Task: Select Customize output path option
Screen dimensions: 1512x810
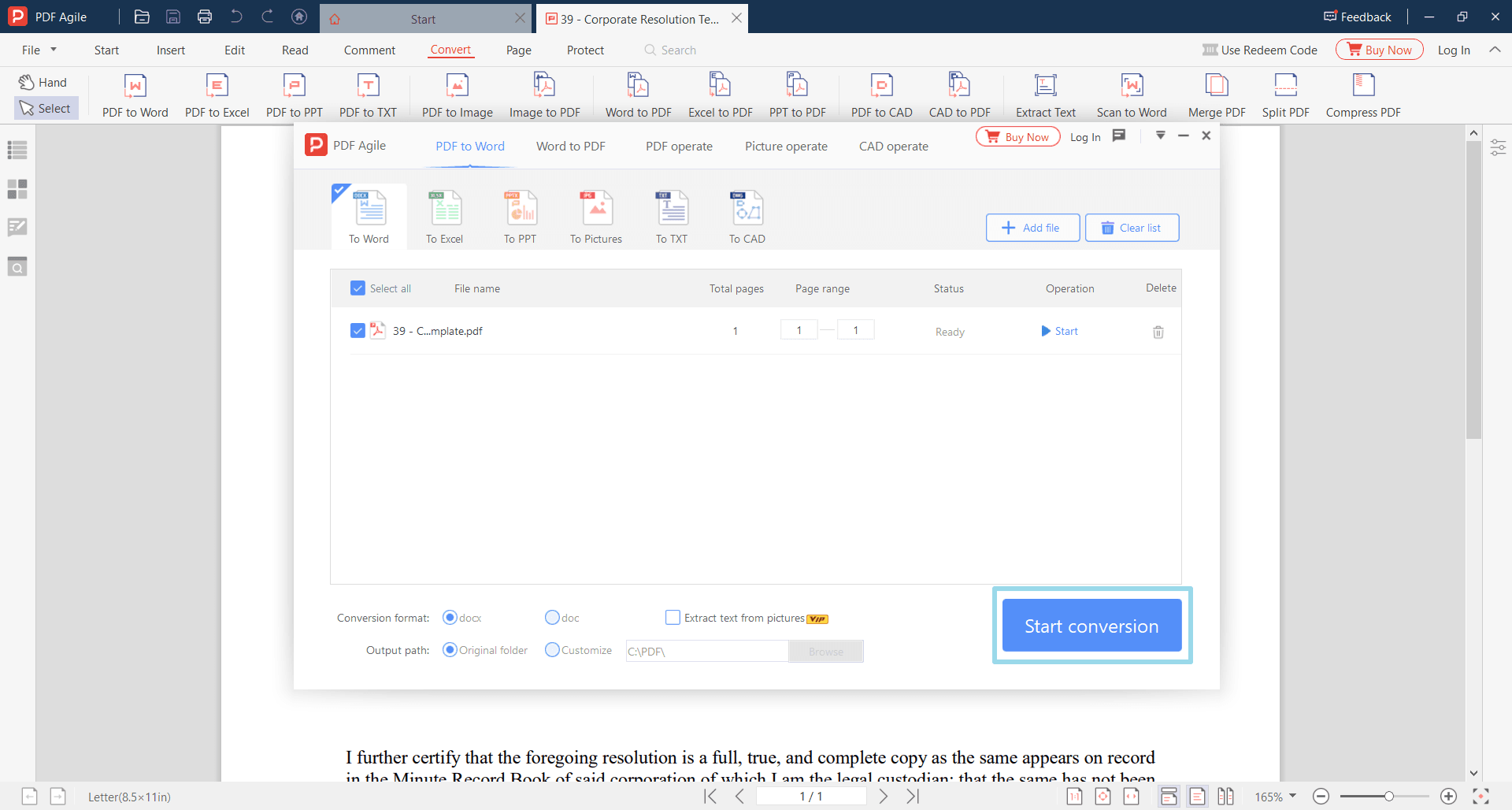Action: pyautogui.click(x=552, y=650)
